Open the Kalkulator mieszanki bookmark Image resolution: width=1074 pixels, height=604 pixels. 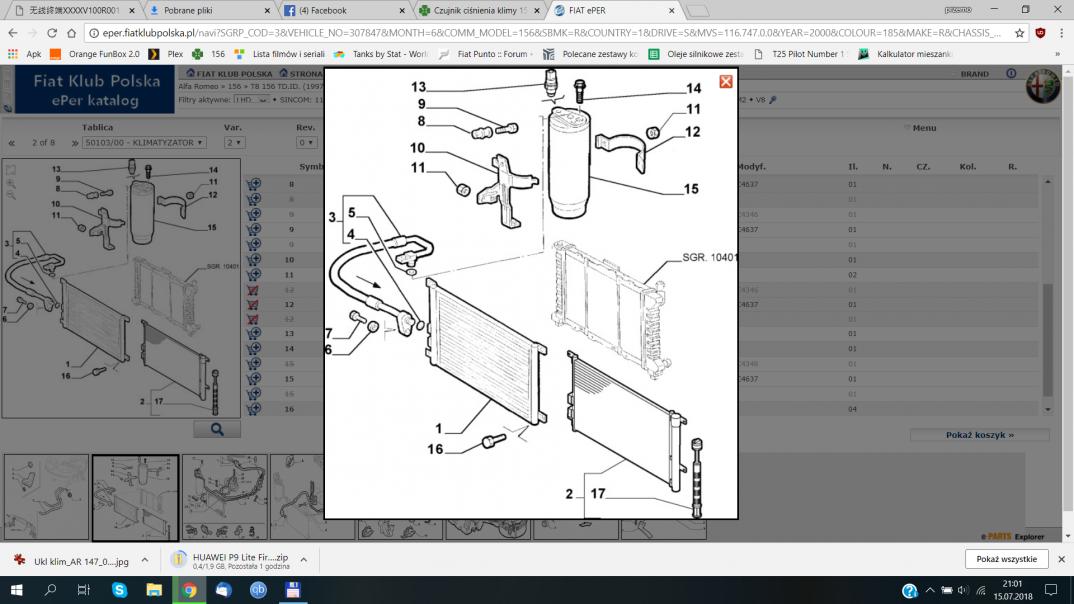[x=905, y=54]
